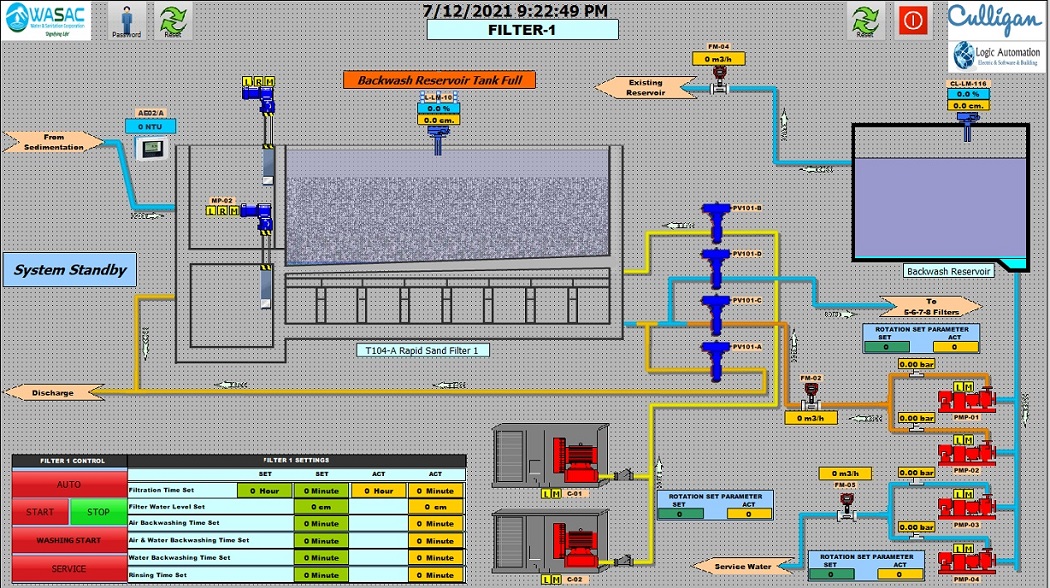Click the AE02/A turbidity analyzer
The width and height of the screenshot is (1050, 588).
[x=150, y=149]
